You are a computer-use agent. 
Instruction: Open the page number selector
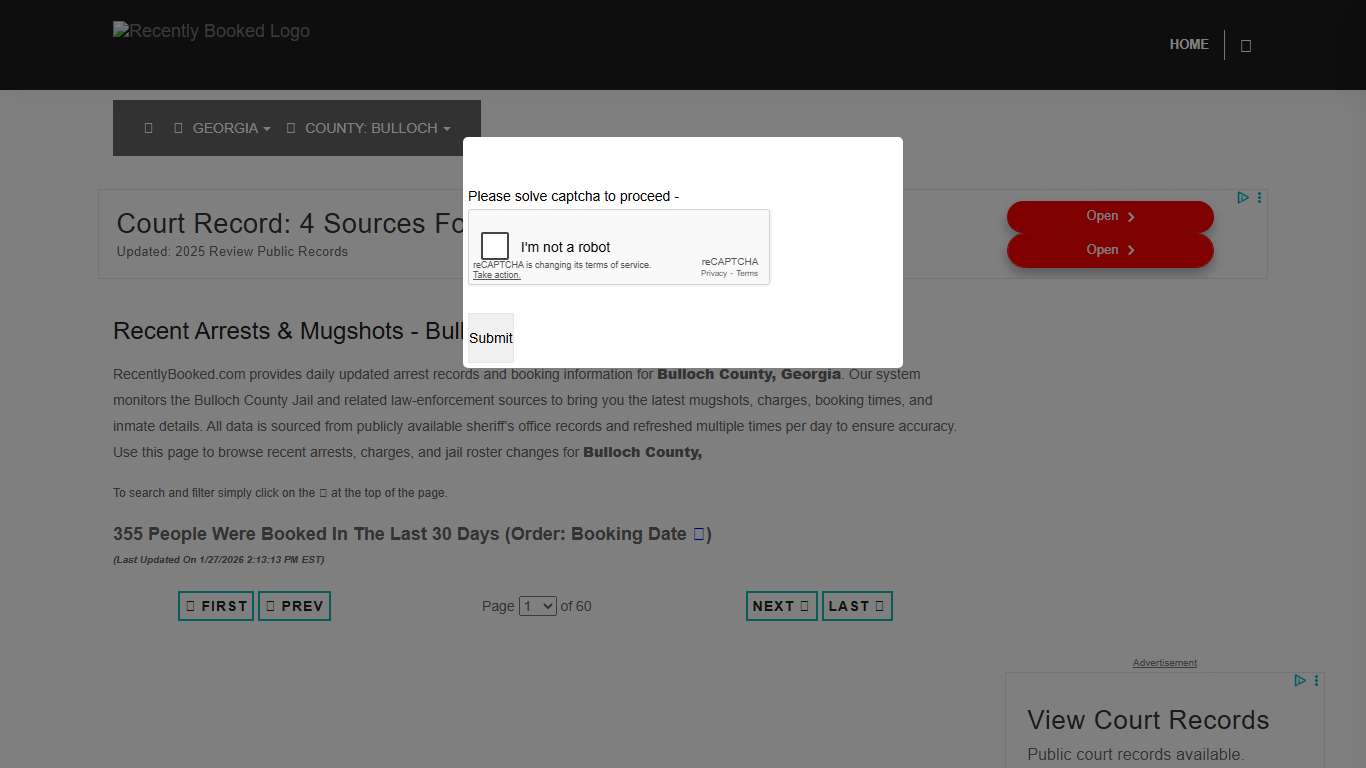538,606
